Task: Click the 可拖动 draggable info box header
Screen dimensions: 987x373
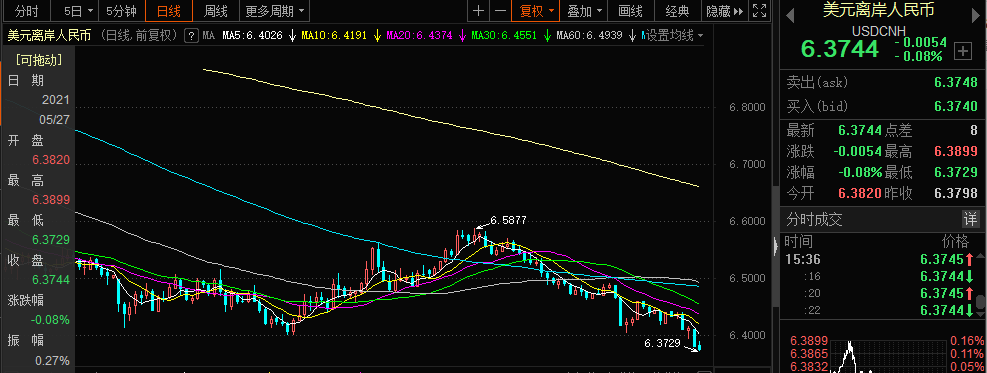Action: (38, 60)
